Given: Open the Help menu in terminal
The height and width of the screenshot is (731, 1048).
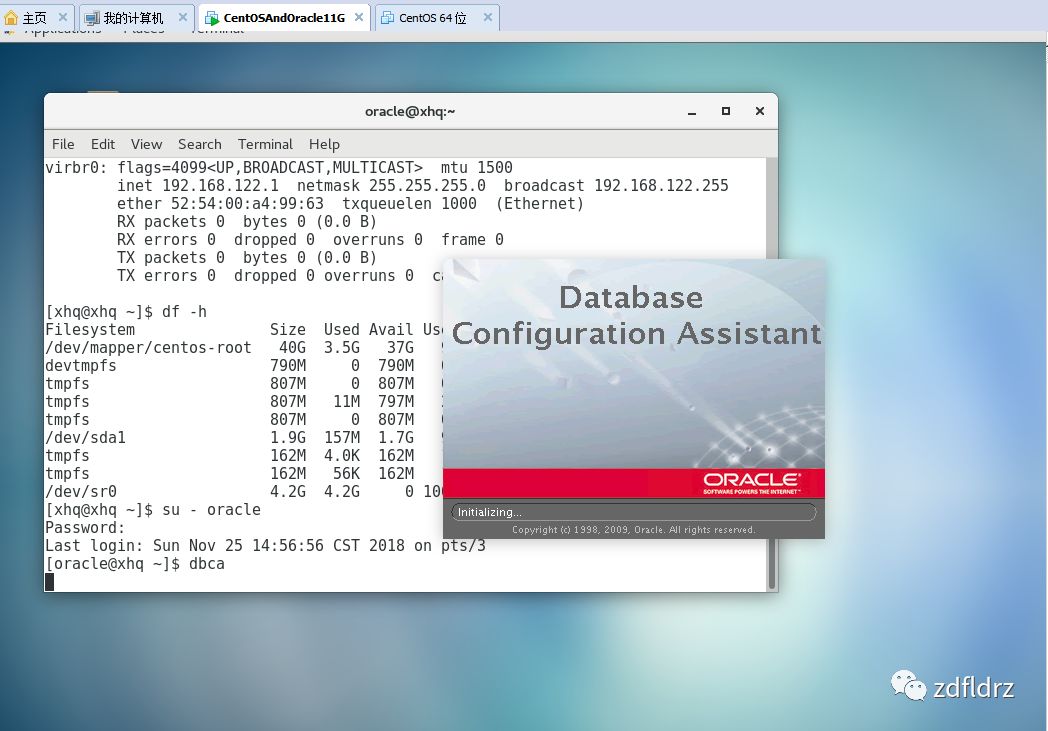Looking at the screenshot, I should coord(324,144).
